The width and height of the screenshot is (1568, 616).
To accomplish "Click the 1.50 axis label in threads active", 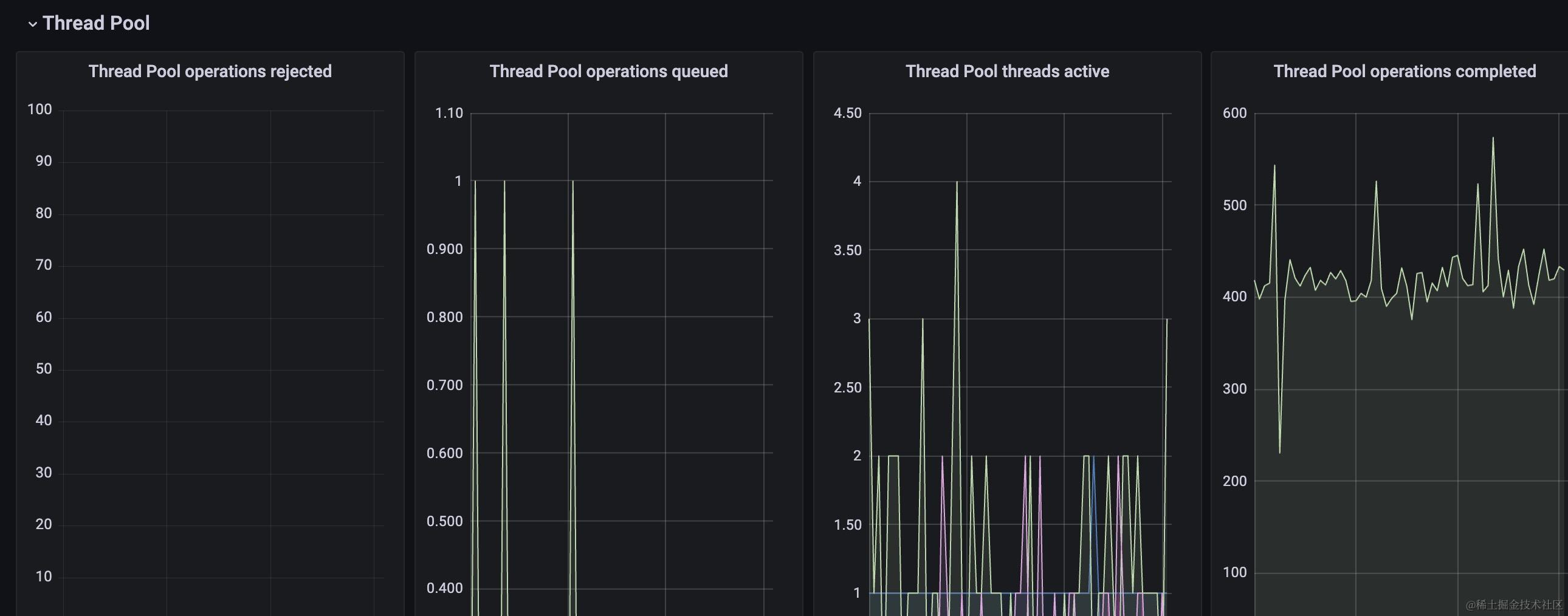I will click(x=848, y=525).
